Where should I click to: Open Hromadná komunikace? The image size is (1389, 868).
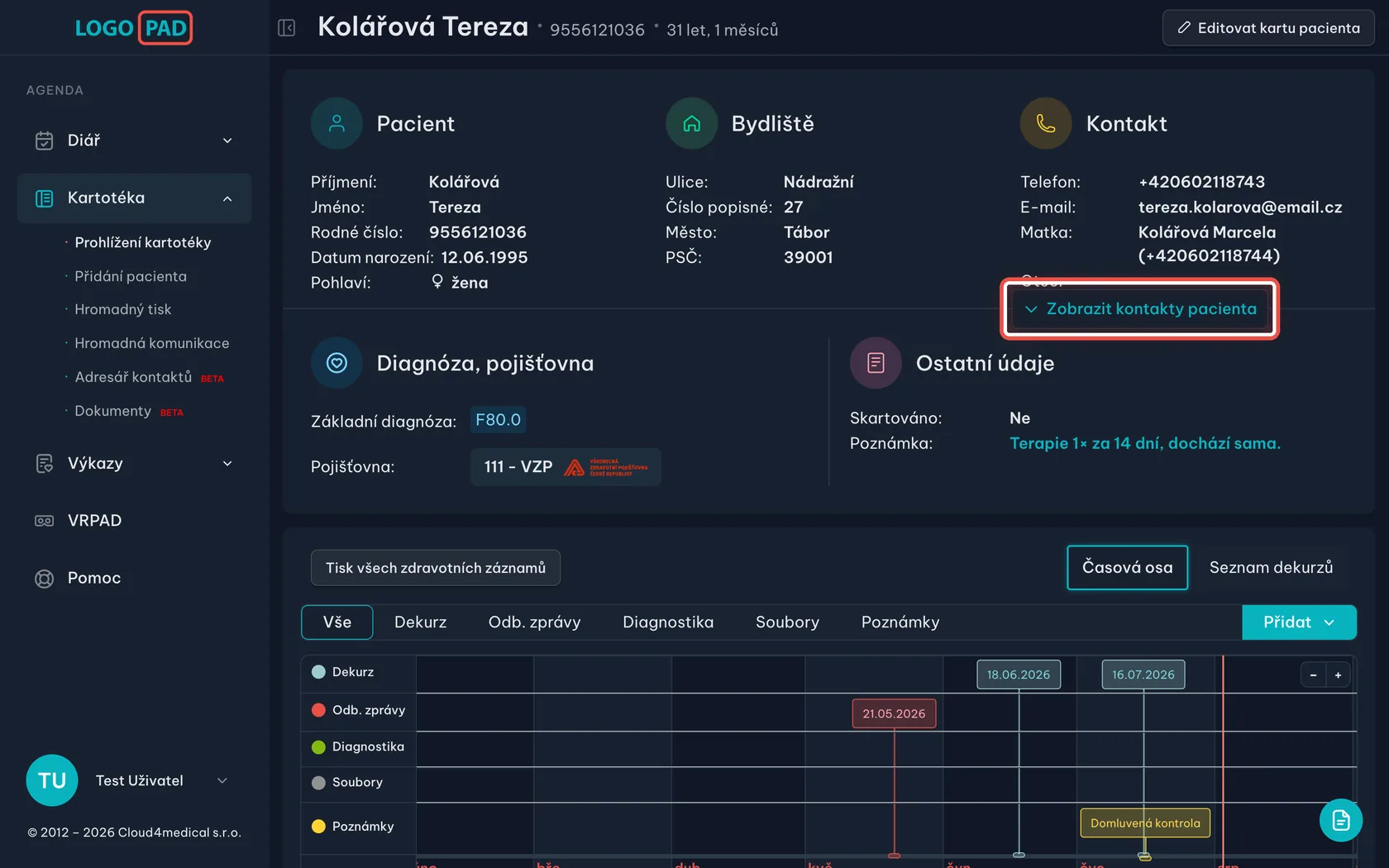(x=152, y=343)
